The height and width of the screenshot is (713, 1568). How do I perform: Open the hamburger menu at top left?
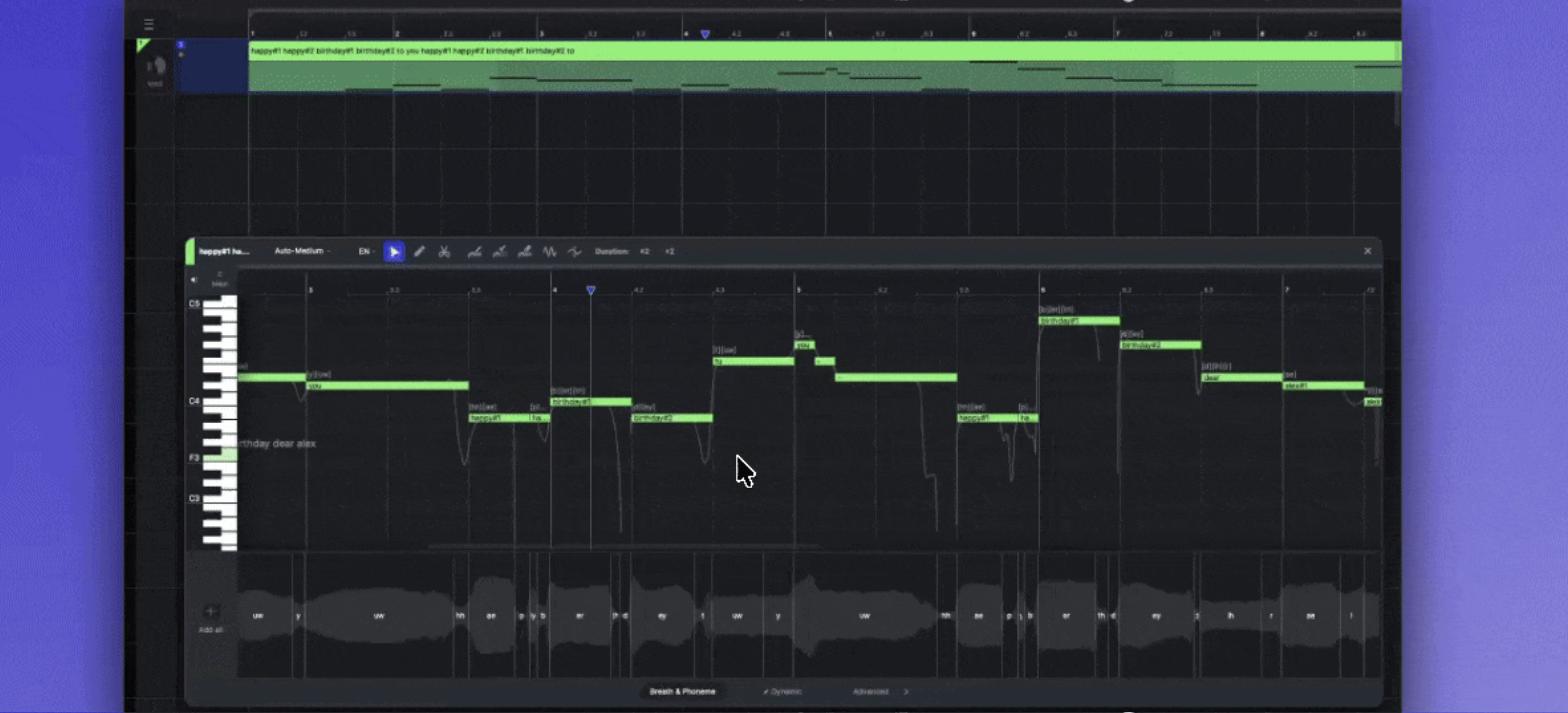[149, 24]
